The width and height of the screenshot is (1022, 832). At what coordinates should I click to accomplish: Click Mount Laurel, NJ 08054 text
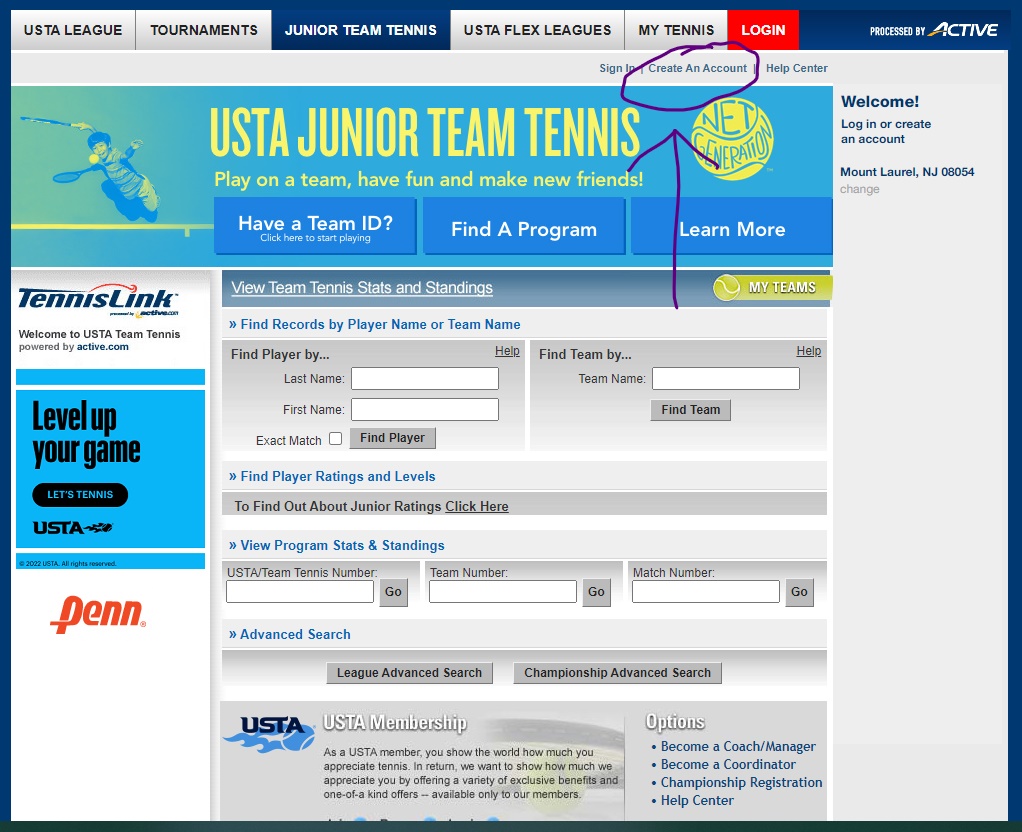pyautogui.click(x=907, y=172)
